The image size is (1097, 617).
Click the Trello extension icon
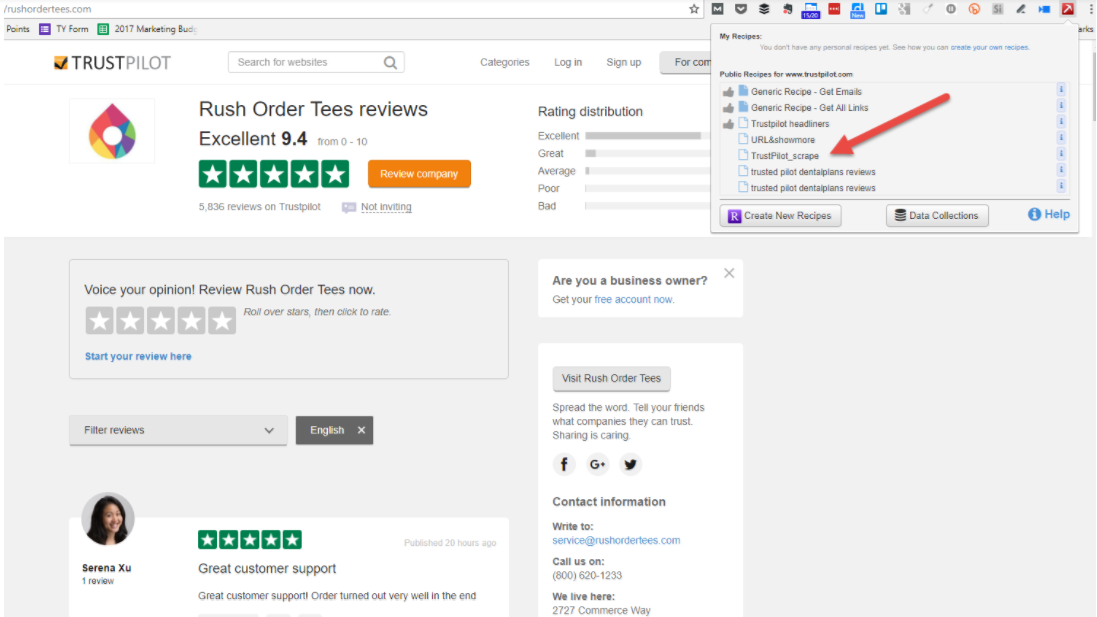click(x=881, y=9)
